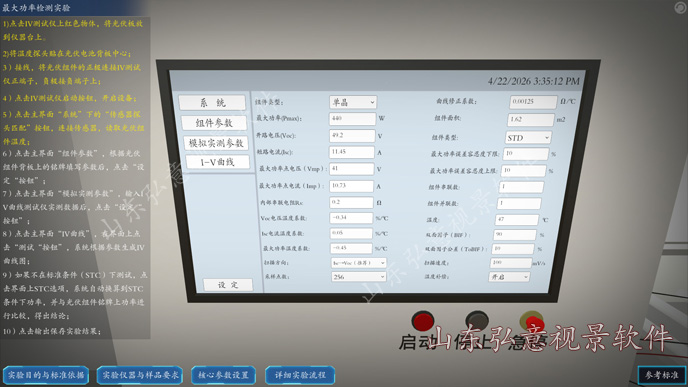Click the dark 停止 stop knob
688x387 pixels.
tap(477, 320)
